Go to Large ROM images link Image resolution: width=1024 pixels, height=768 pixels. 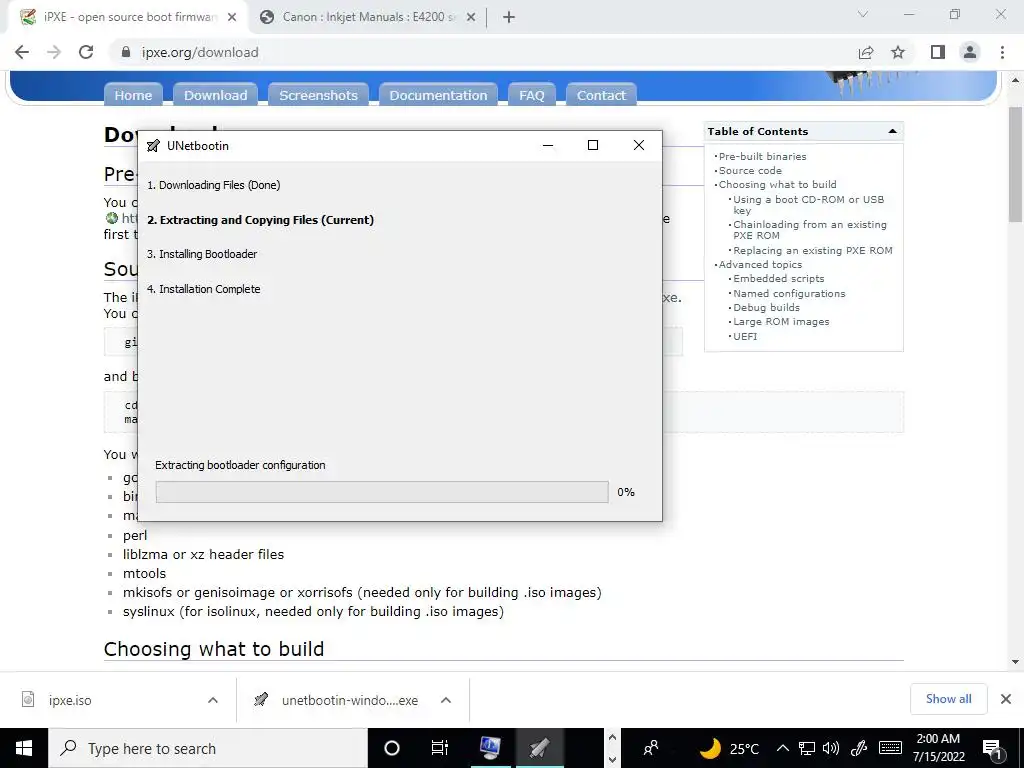[x=781, y=321]
